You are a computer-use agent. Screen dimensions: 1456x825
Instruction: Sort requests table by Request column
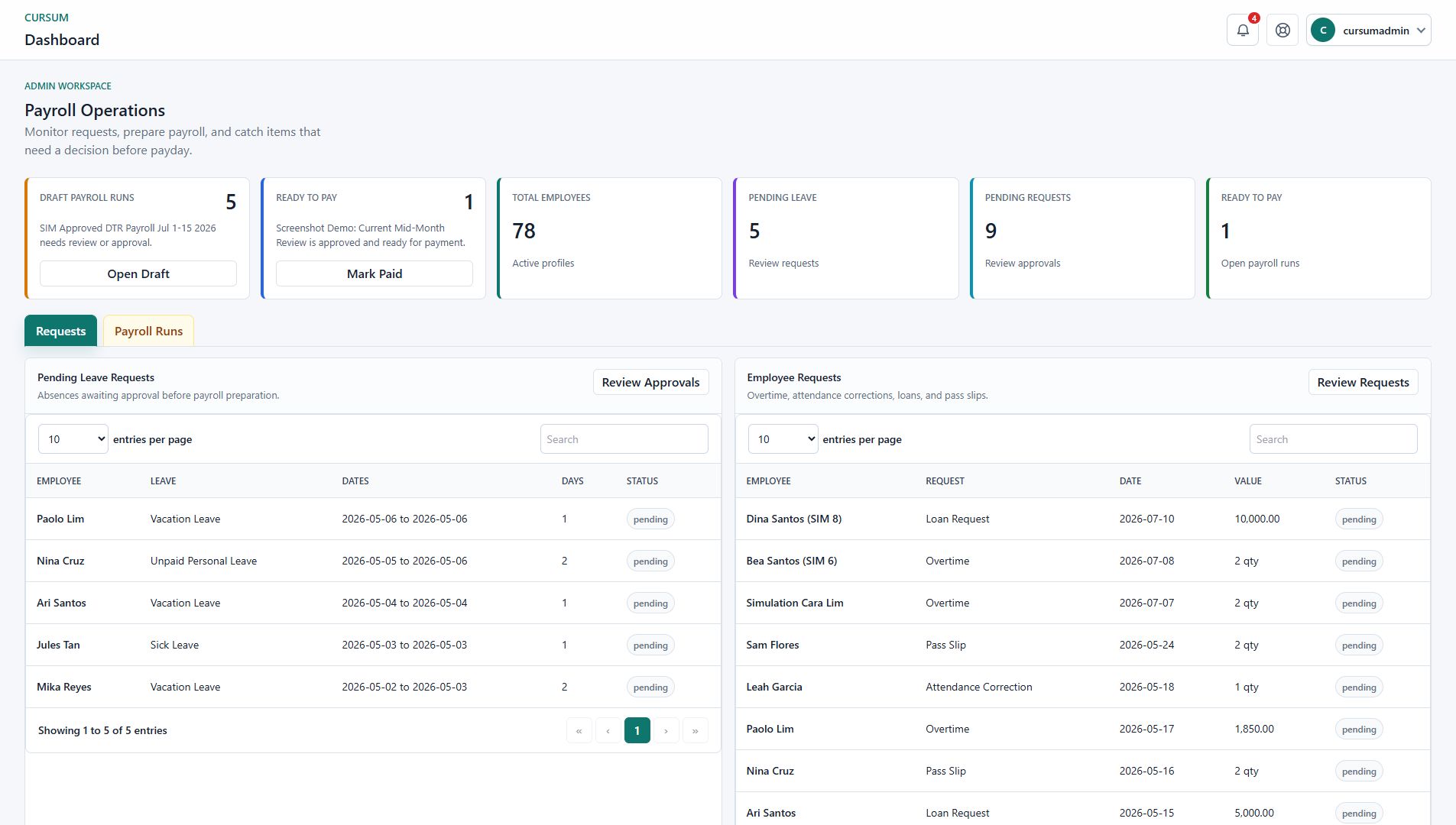pyautogui.click(x=945, y=481)
